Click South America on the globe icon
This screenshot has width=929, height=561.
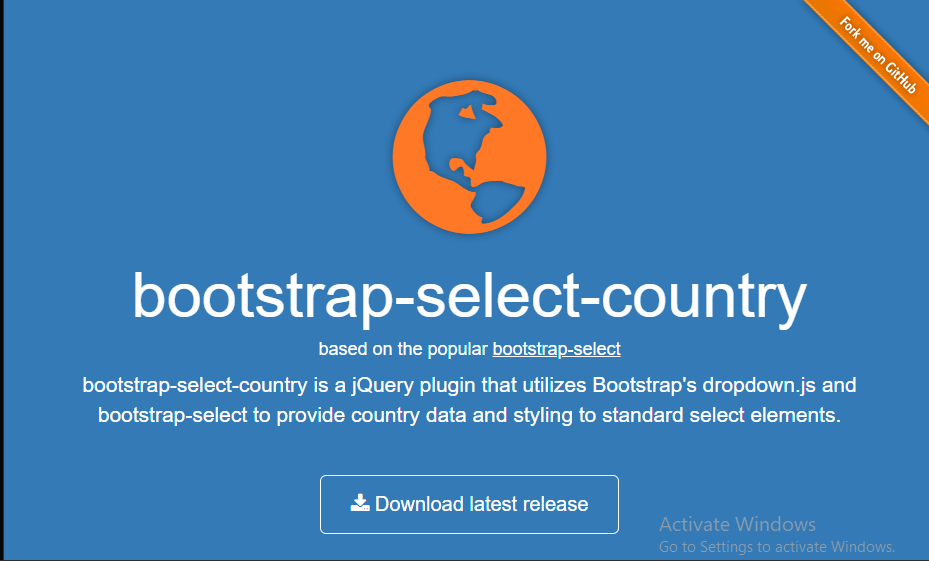(497, 201)
